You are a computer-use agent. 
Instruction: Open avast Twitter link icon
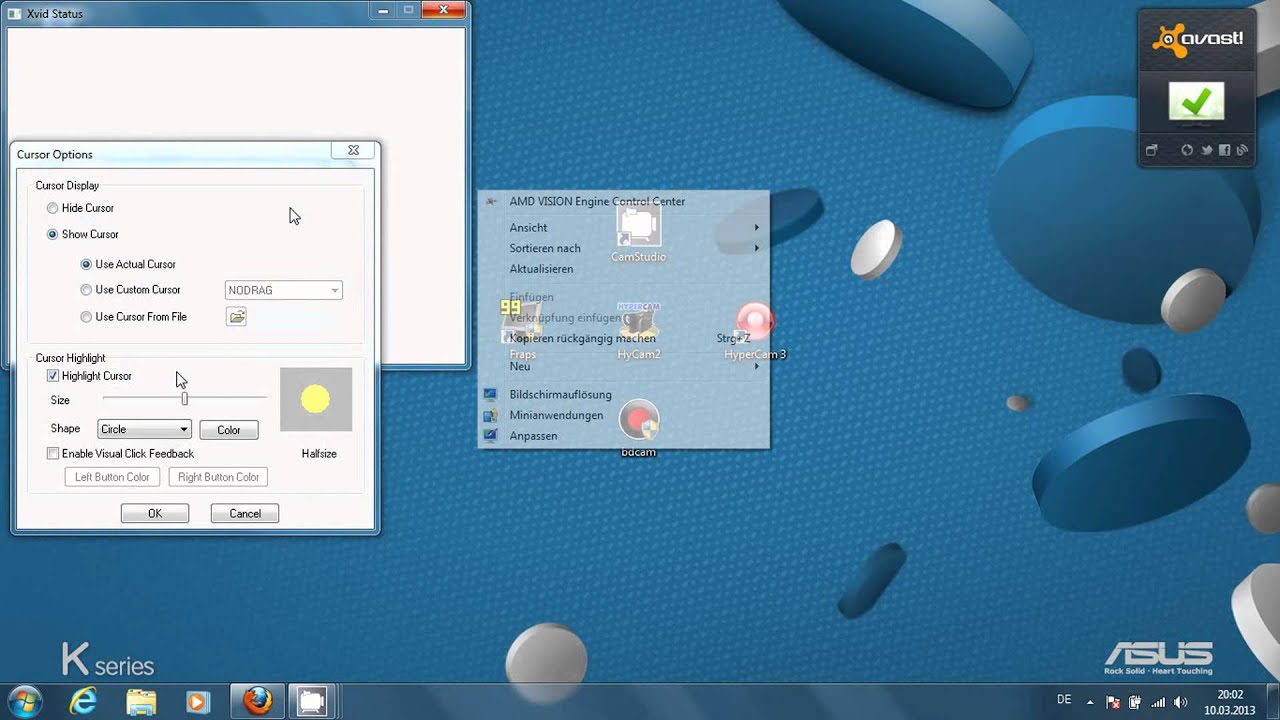tap(1206, 150)
